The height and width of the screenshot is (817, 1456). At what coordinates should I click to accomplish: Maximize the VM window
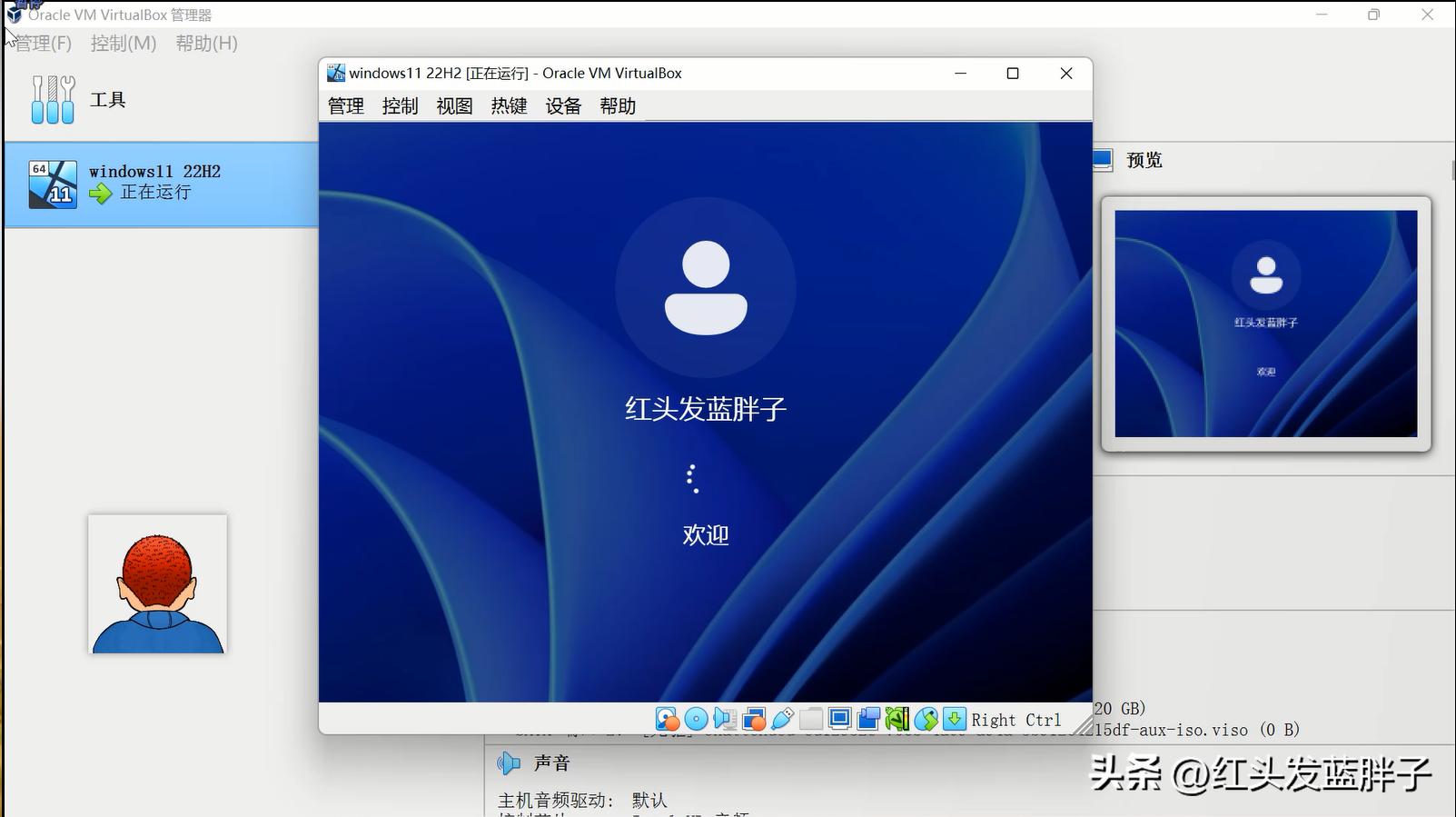1013,74
